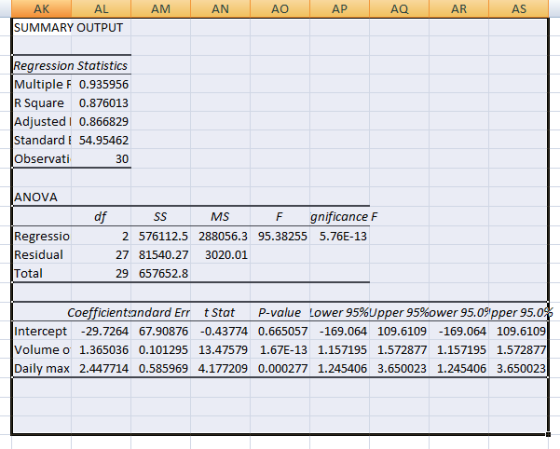The height and width of the screenshot is (449, 560).
Task: Click the ANOVA label cell
Action: [x=41, y=197]
